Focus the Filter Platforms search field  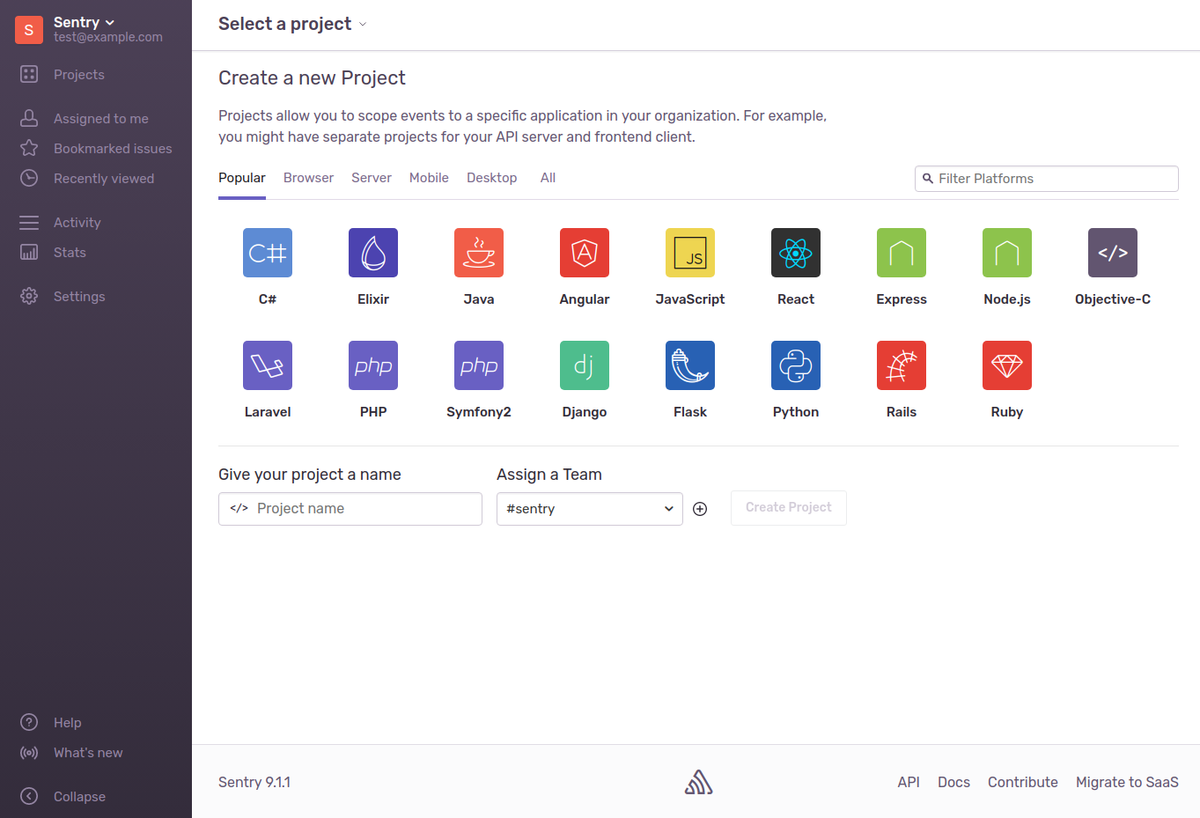pos(1047,178)
